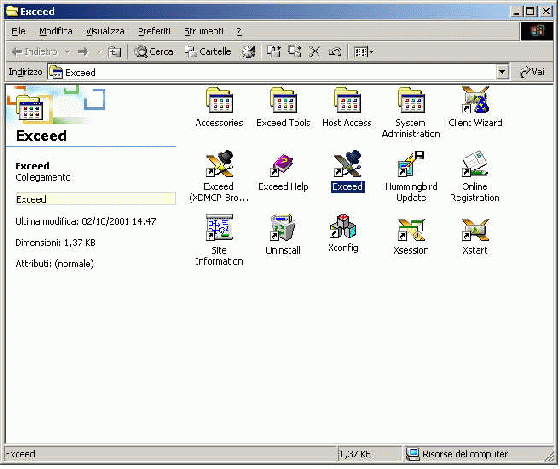Open the Modifica menu

(x=56, y=31)
